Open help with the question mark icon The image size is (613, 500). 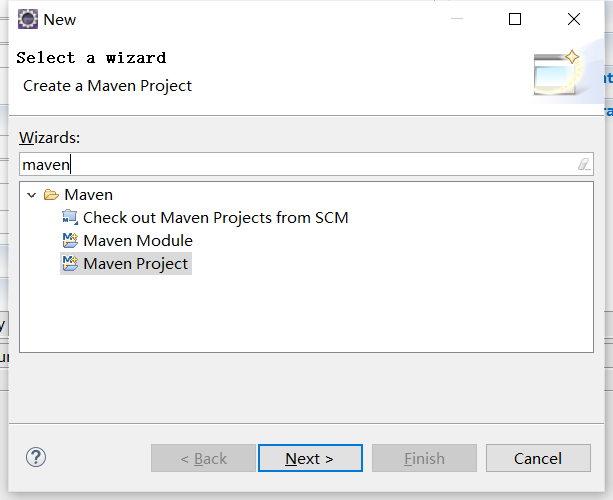point(36,457)
